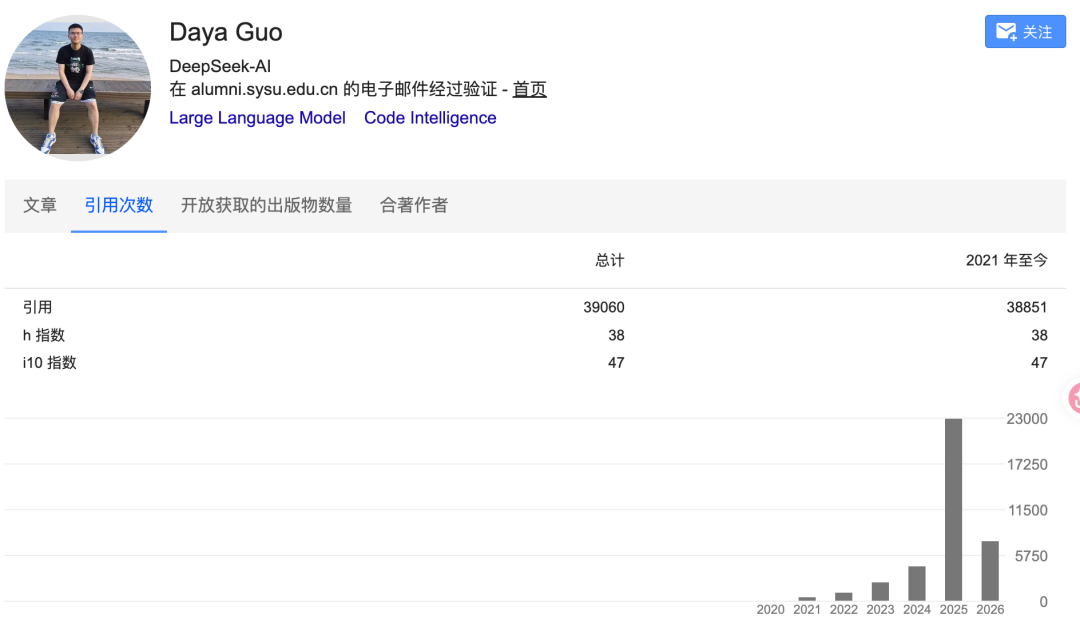Open the Large Language Model topic link
Screen dimensions: 1080x627
257,118
